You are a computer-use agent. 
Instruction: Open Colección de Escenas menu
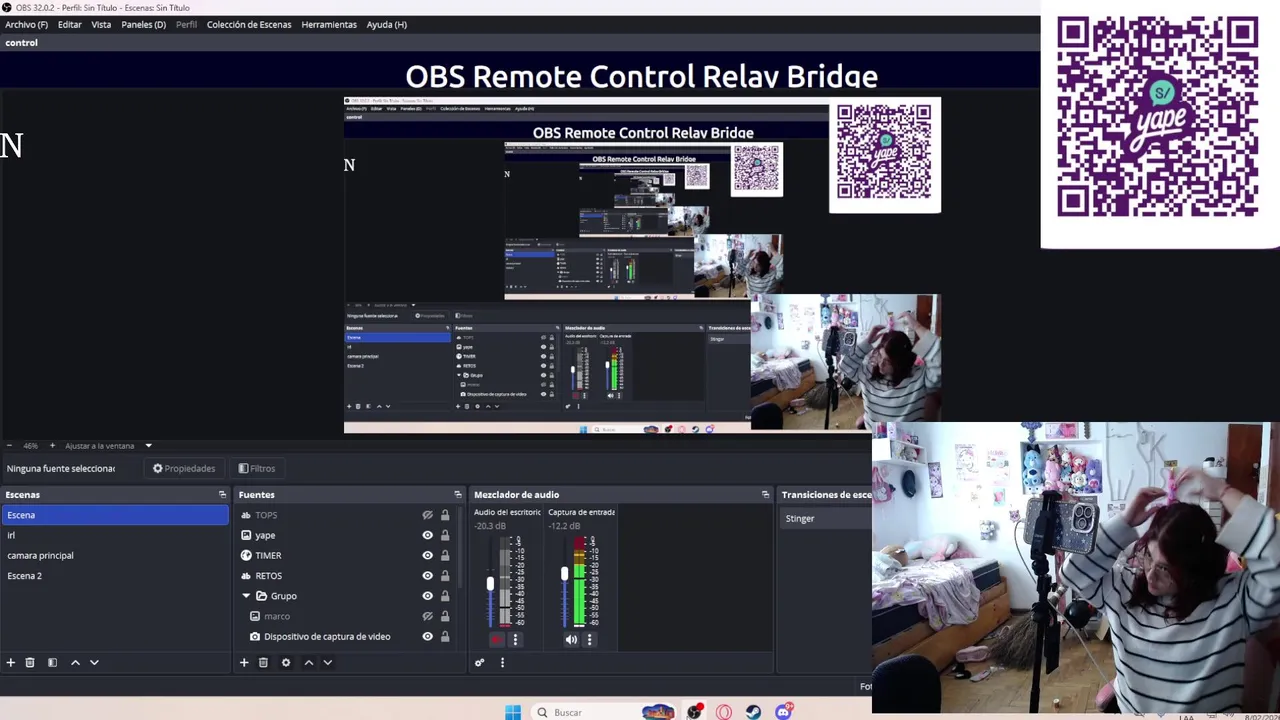pos(249,24)
